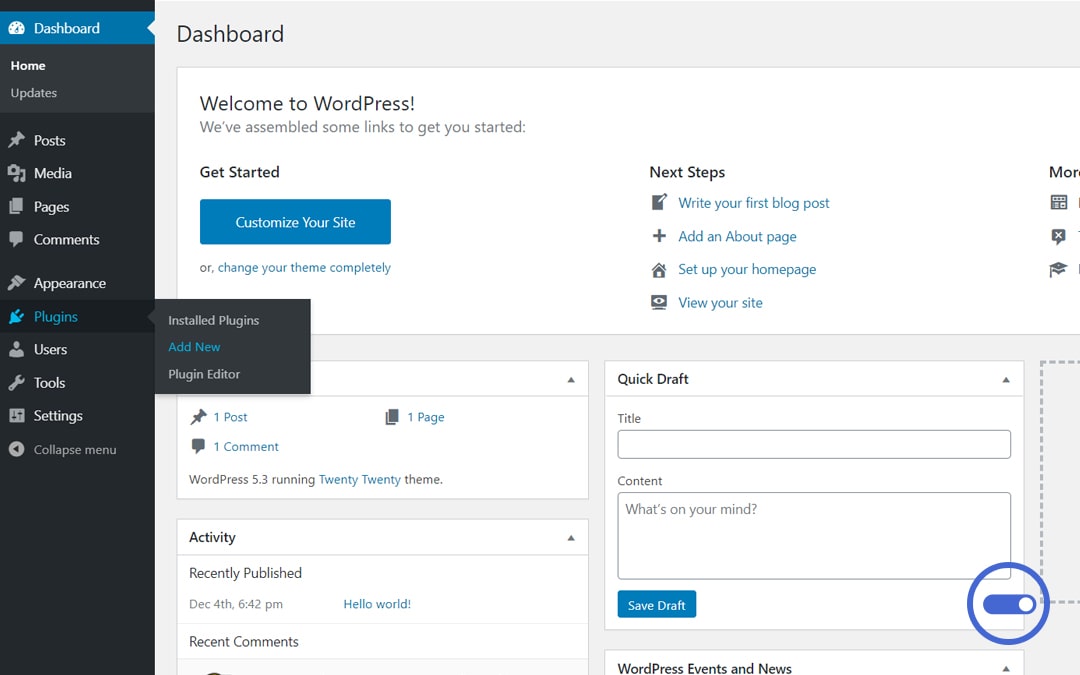Choose Installed Plugins from flyout

[214, 320]
